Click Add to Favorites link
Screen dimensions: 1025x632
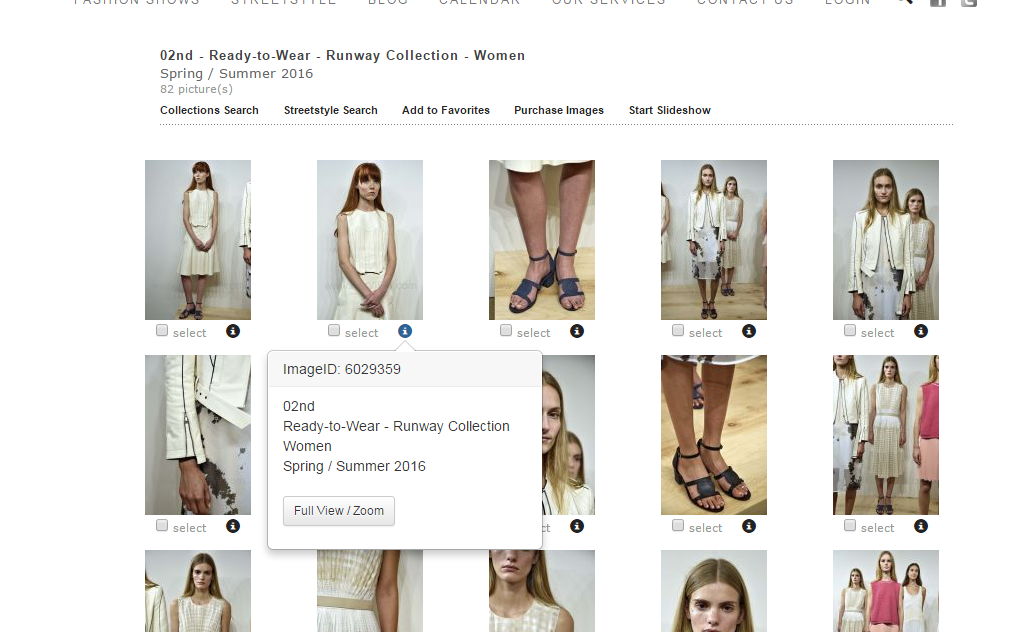coord(445,111)
